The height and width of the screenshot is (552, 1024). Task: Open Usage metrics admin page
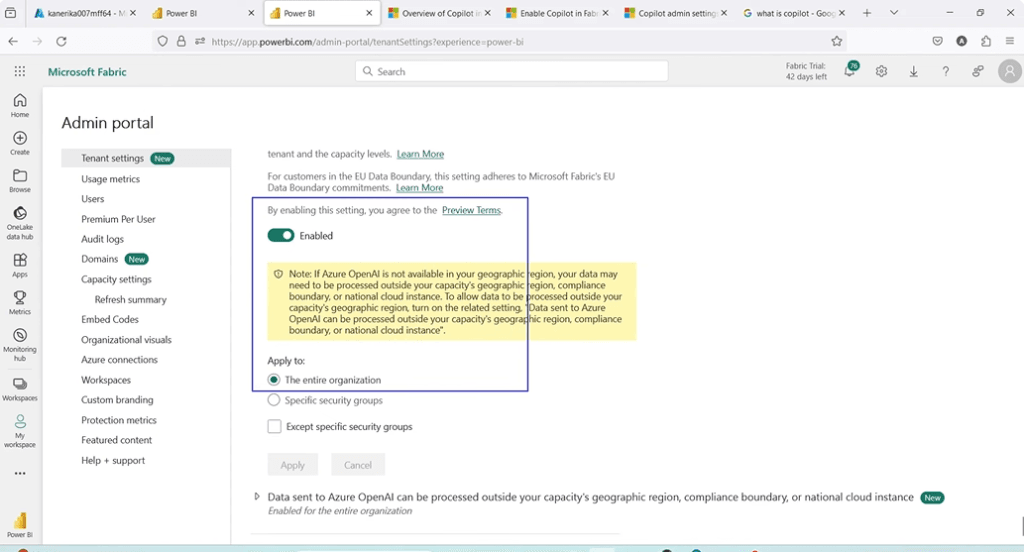coord(110,178)
